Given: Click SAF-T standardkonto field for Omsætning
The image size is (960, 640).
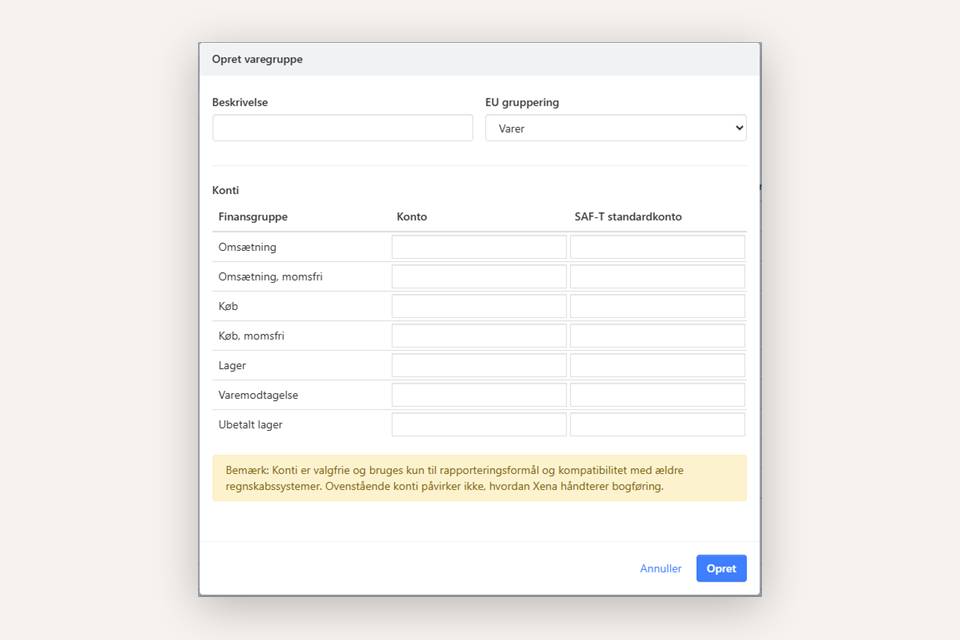Looking at the screenshot, I should tap(657, 247).
